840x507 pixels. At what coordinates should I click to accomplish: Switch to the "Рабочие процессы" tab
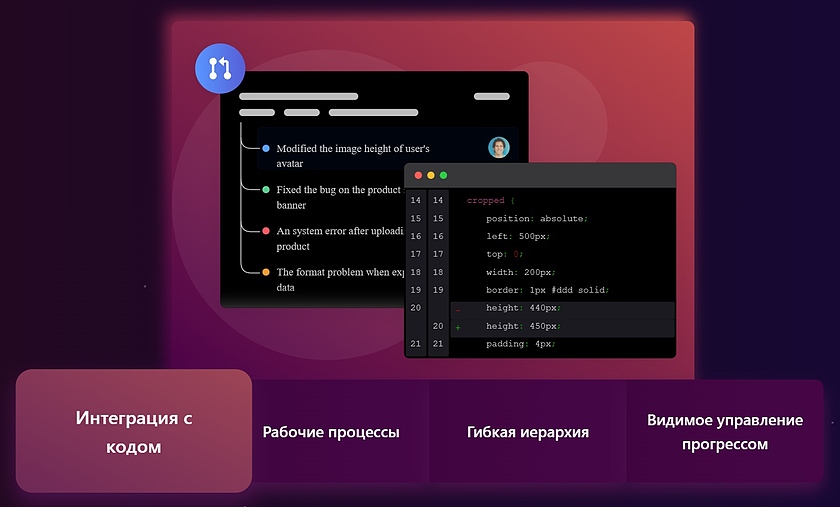pyautogui.click(x=331, y=432)
